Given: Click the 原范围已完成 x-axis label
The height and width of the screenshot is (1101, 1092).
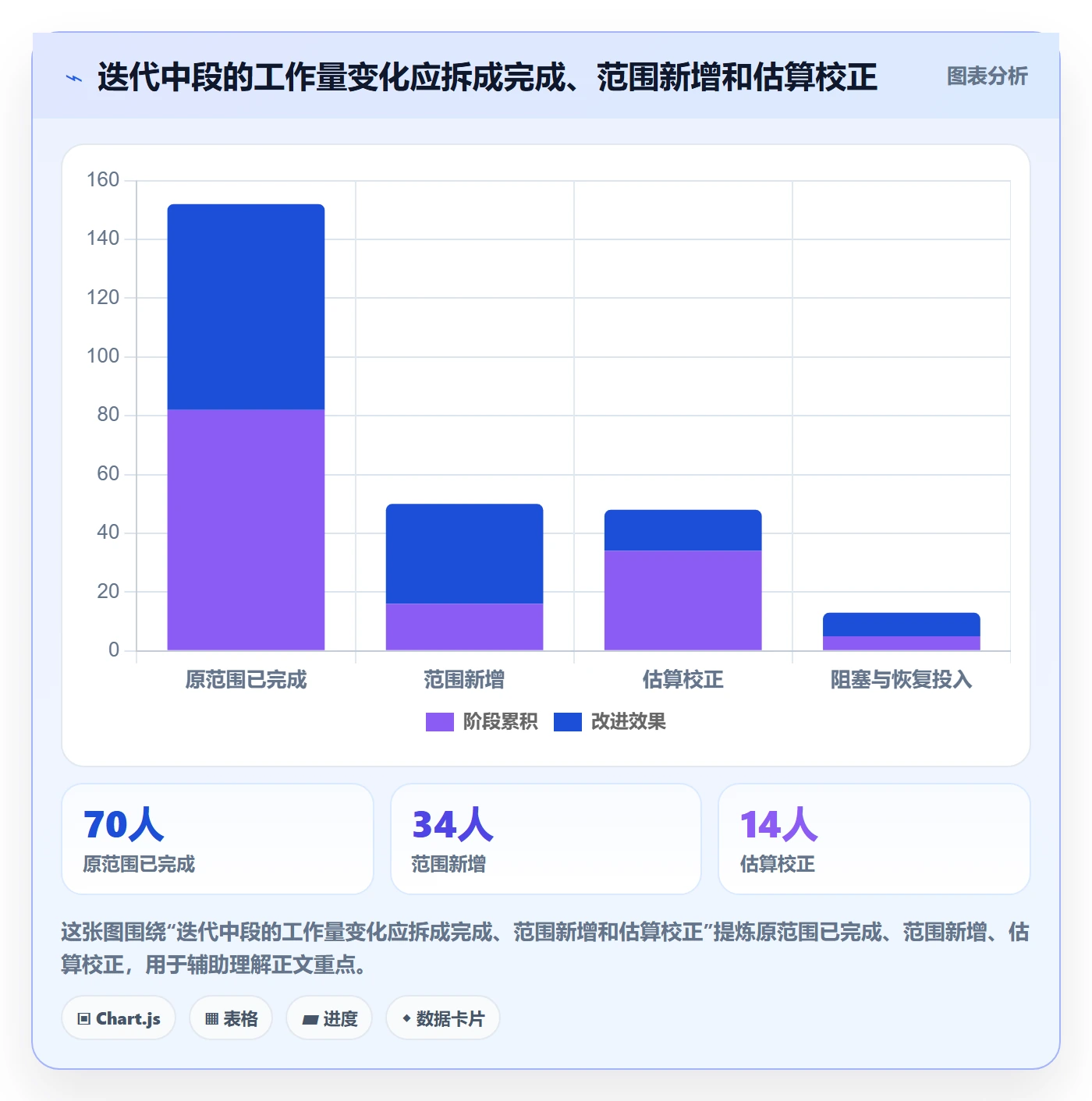Looking at the screenshot, I should click(246, 680).
